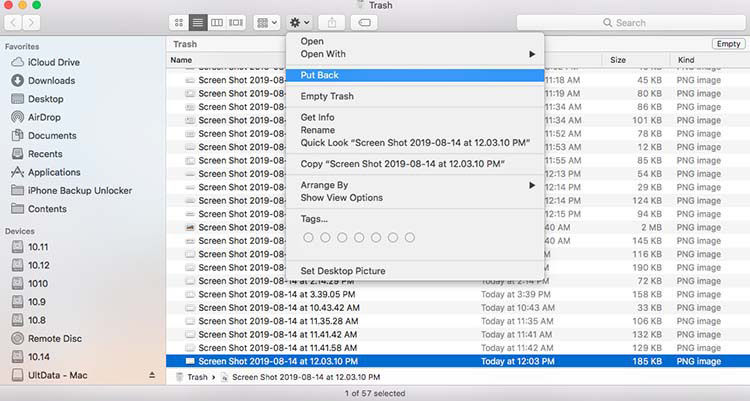Open the Action gear dropdown menu
The width and height of the screenshot is (750, 401).
point(299,22)
